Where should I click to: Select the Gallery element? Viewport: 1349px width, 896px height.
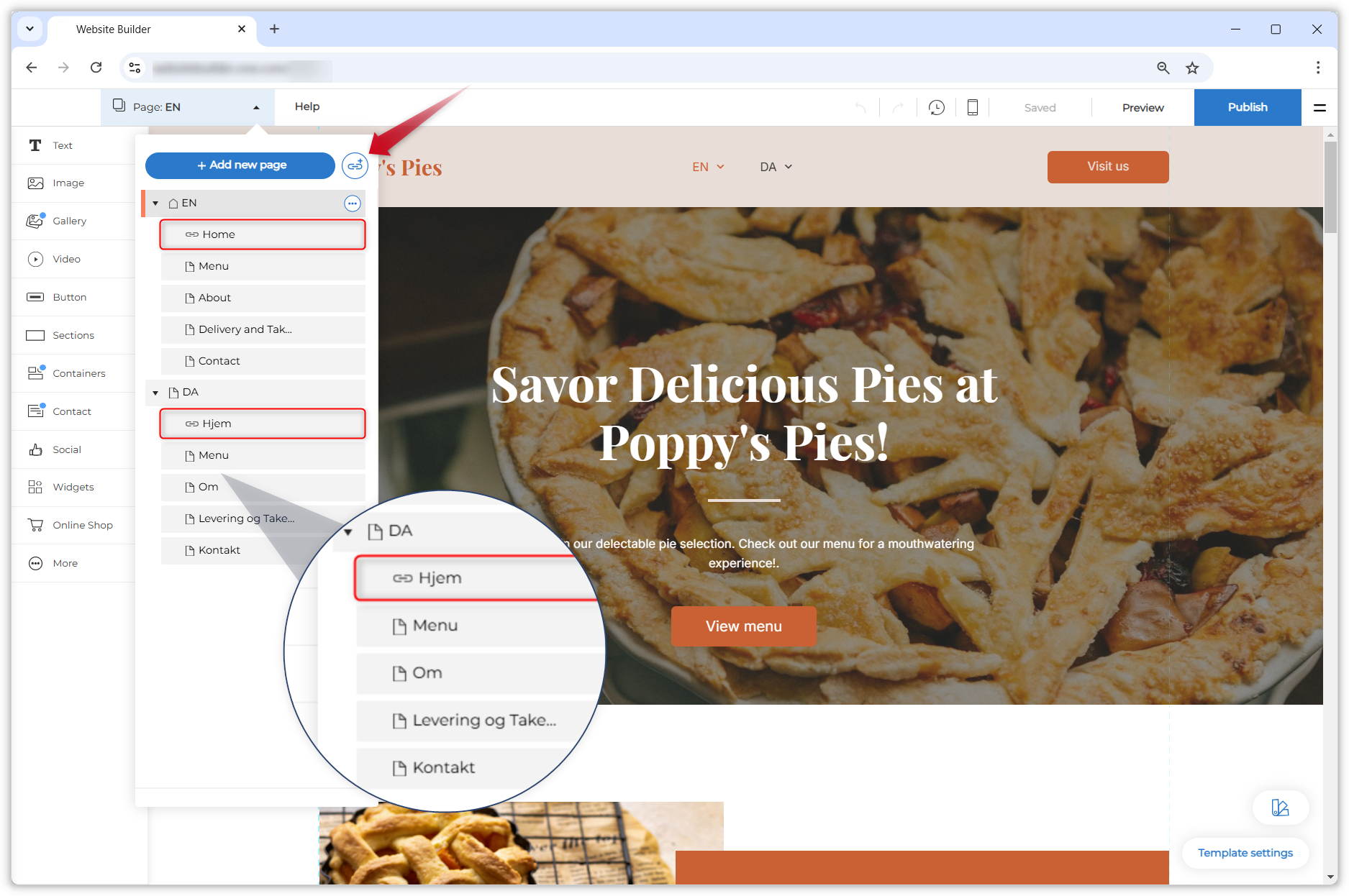pos(69,221)
